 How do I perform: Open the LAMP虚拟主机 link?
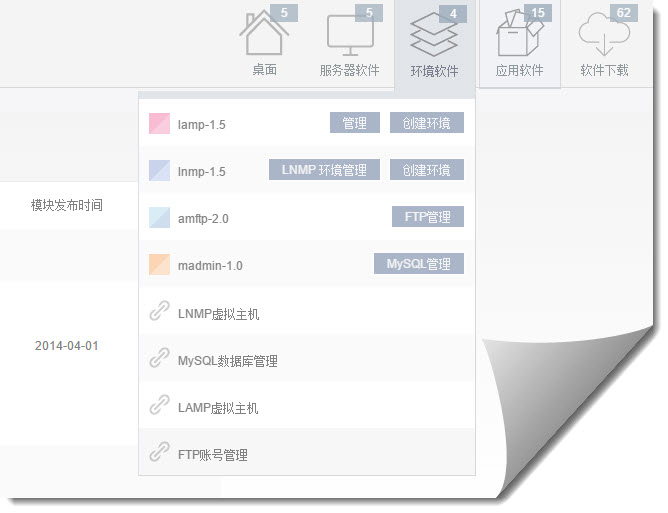[218, 408]
